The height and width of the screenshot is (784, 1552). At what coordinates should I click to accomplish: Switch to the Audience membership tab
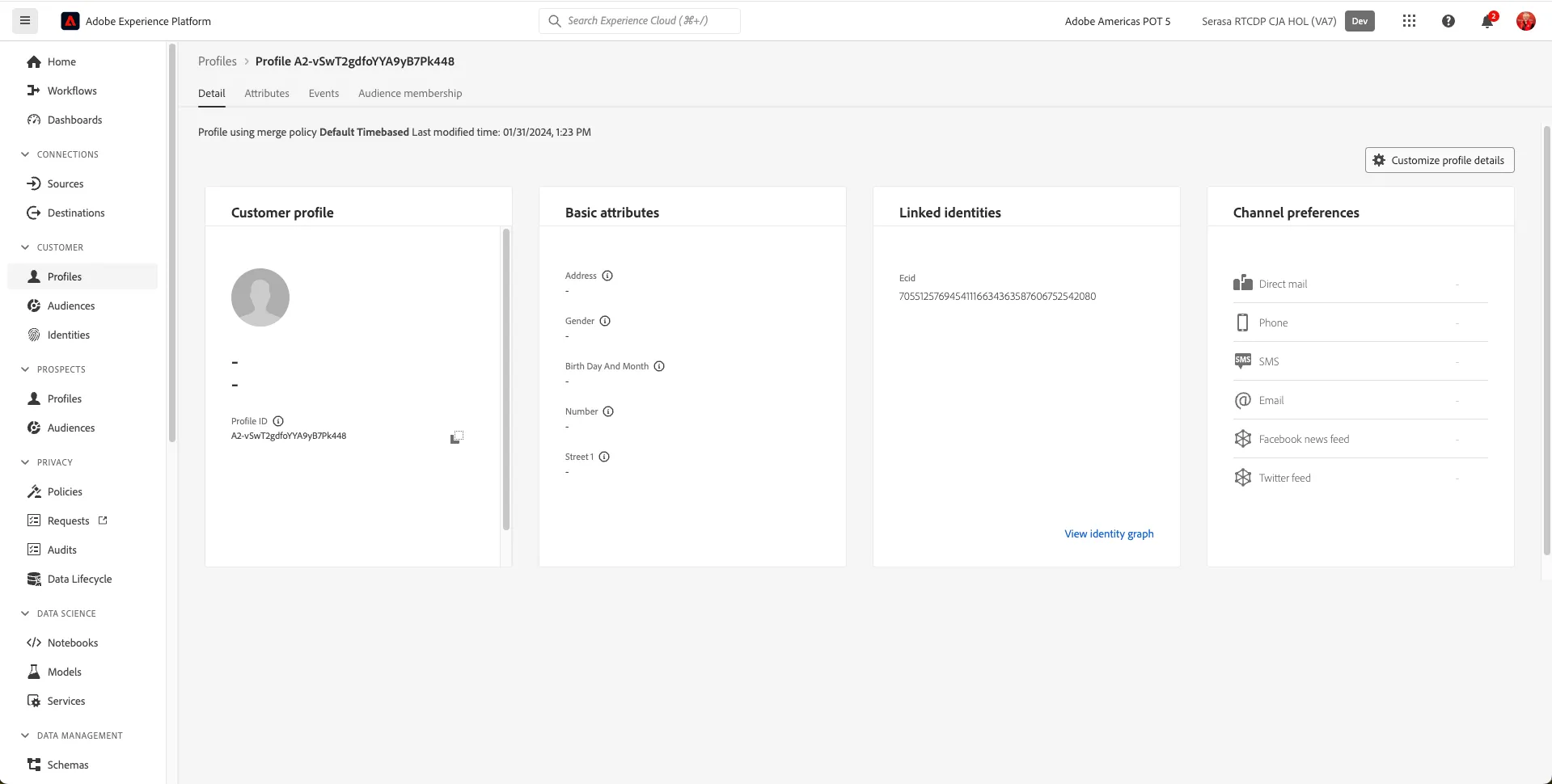click(410, 93)
